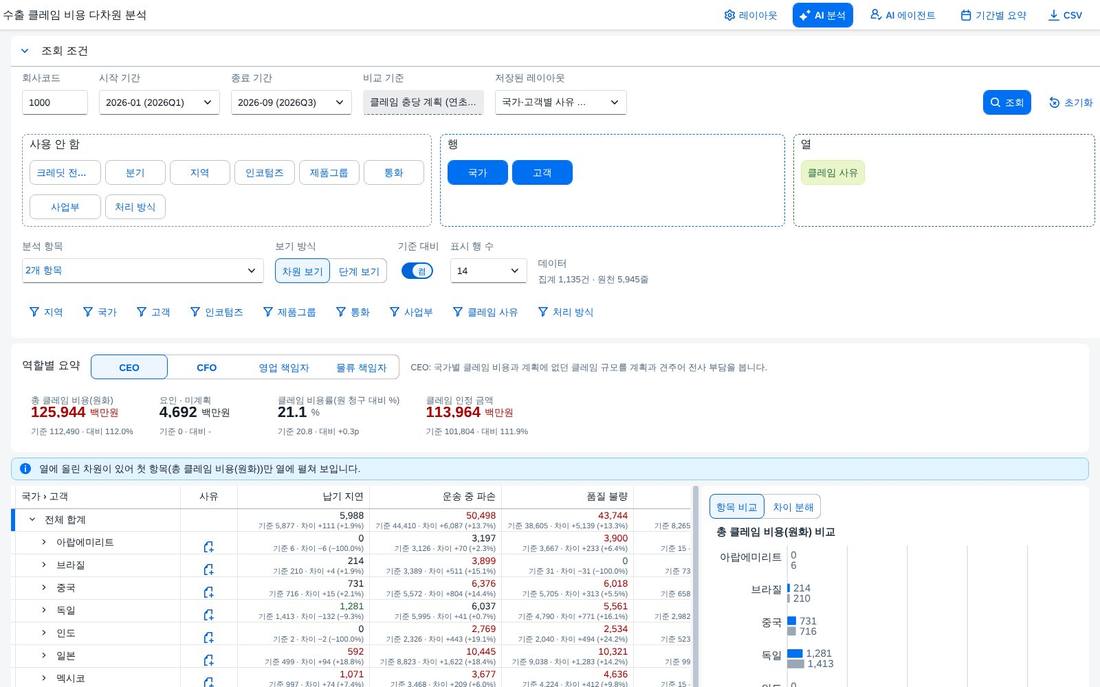
Task: Open the 처리 방식 filter icon
Action: (543, 312)
